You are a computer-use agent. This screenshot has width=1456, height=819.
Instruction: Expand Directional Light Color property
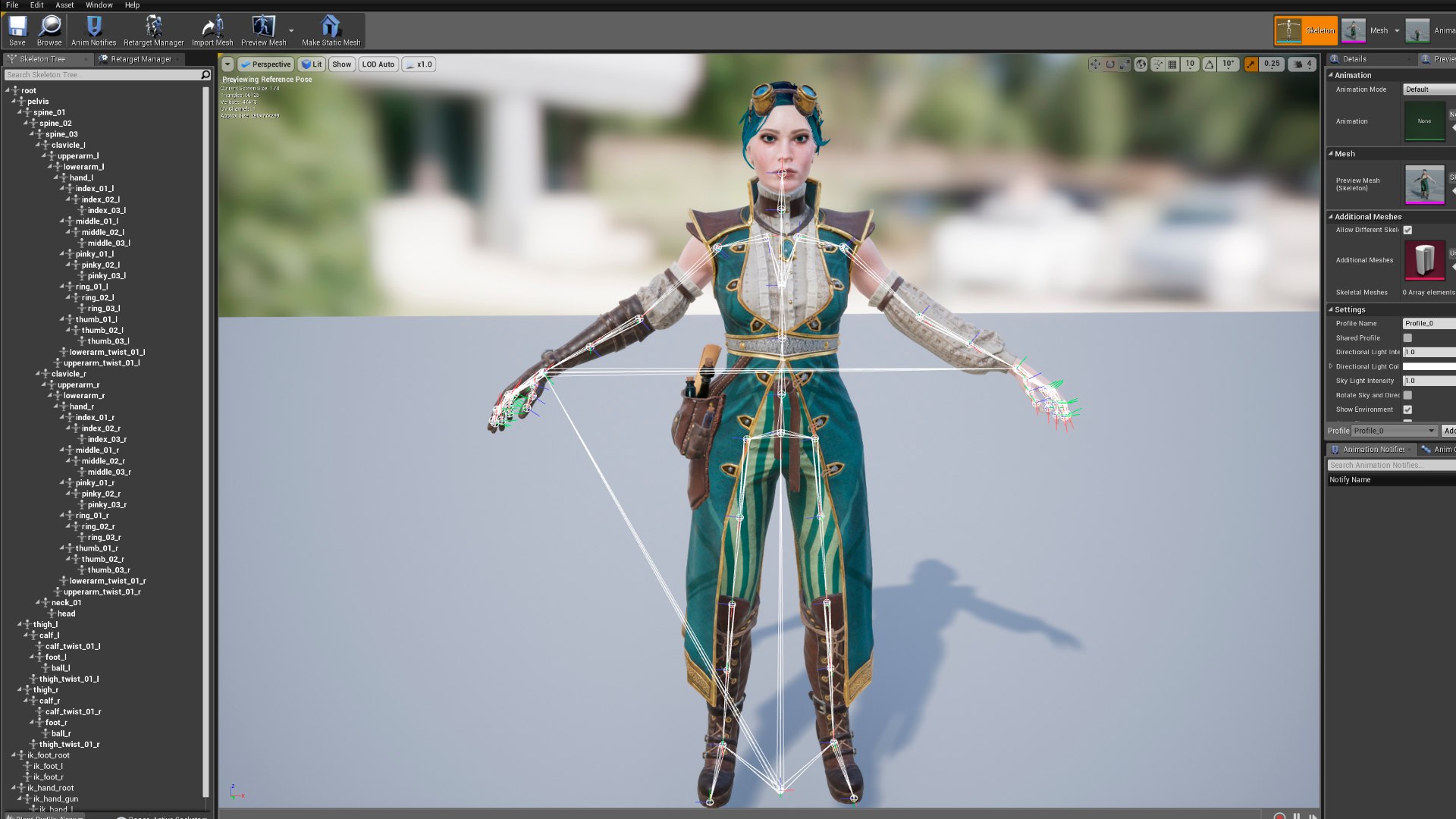1331,366
